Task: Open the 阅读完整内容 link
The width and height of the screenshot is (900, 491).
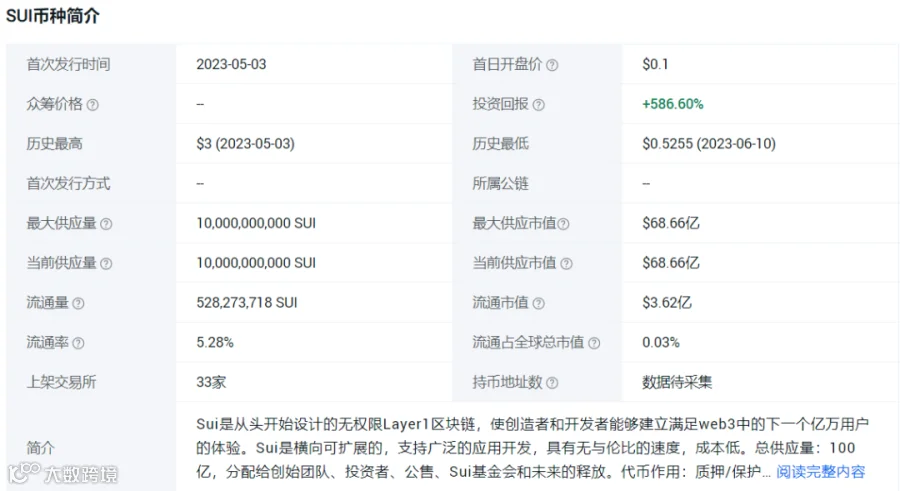Action: coord(821,472)
